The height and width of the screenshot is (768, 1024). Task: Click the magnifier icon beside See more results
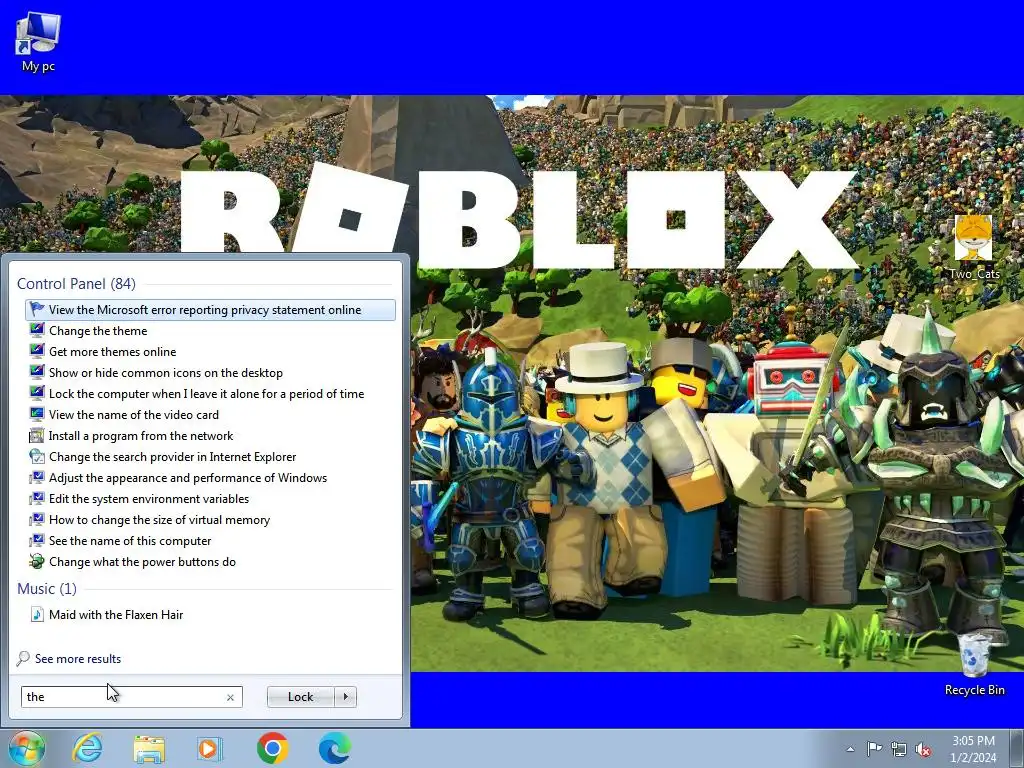[x=24, y=658]
